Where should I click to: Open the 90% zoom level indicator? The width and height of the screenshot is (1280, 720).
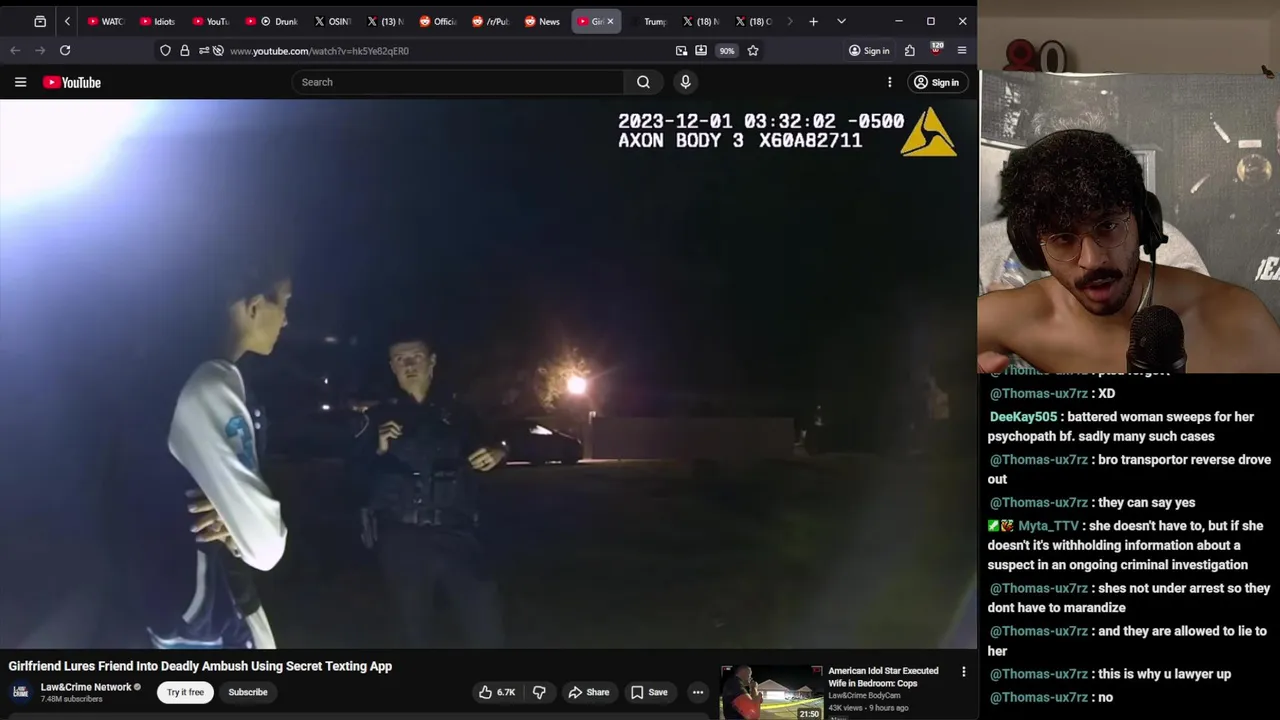point(727,50)
